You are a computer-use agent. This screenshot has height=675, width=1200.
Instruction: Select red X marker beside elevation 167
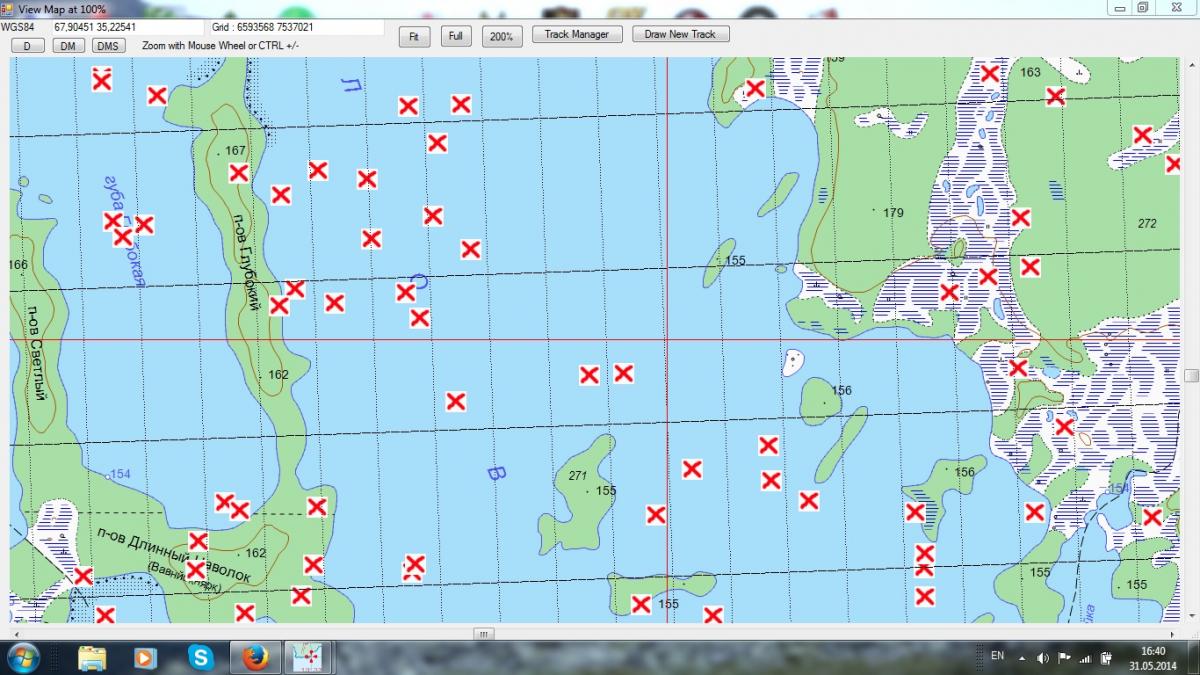239,173
